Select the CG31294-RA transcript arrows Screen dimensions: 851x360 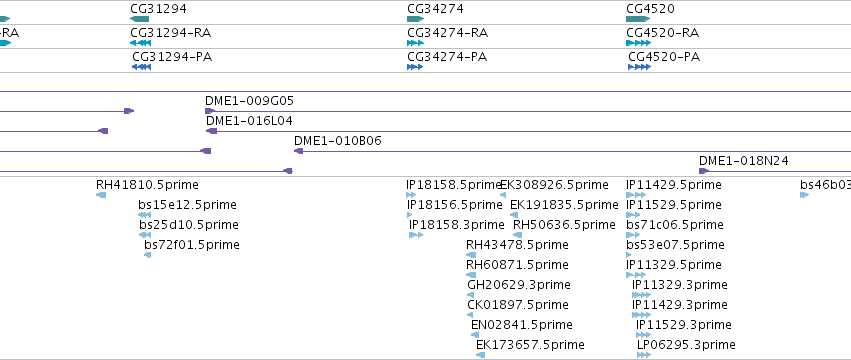pyautogui.click(x=141, y=43)
